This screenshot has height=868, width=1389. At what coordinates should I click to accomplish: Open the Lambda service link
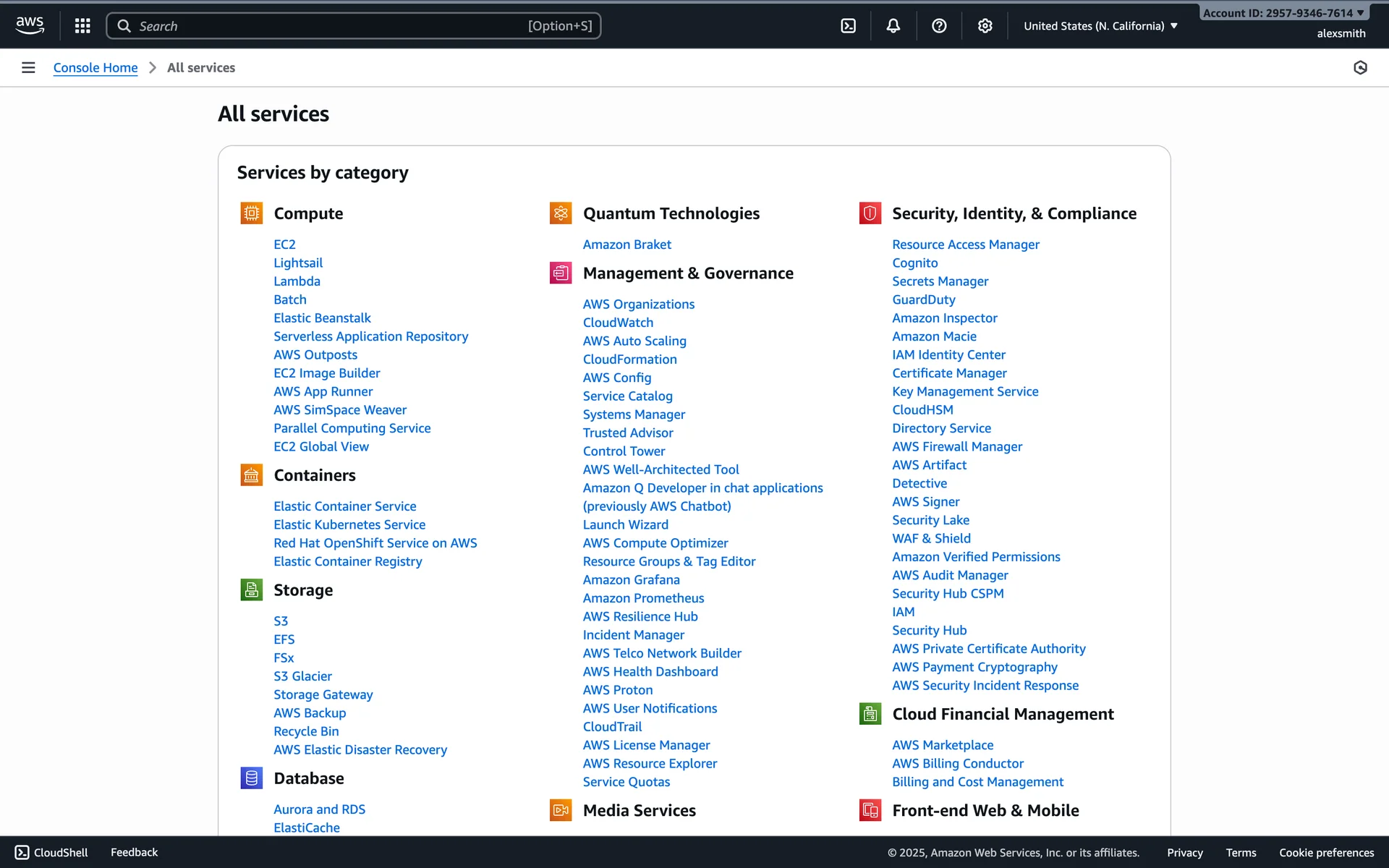[297, 281]
